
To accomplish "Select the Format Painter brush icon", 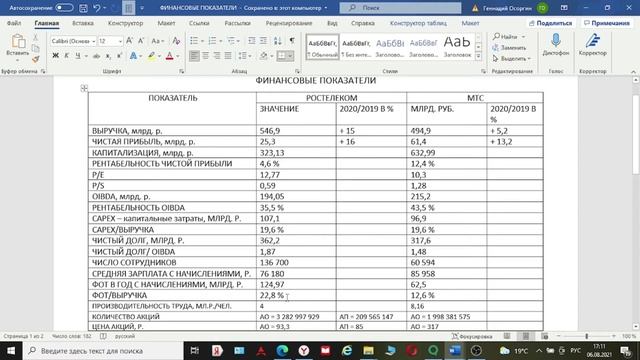I will (x=36, y=60).
